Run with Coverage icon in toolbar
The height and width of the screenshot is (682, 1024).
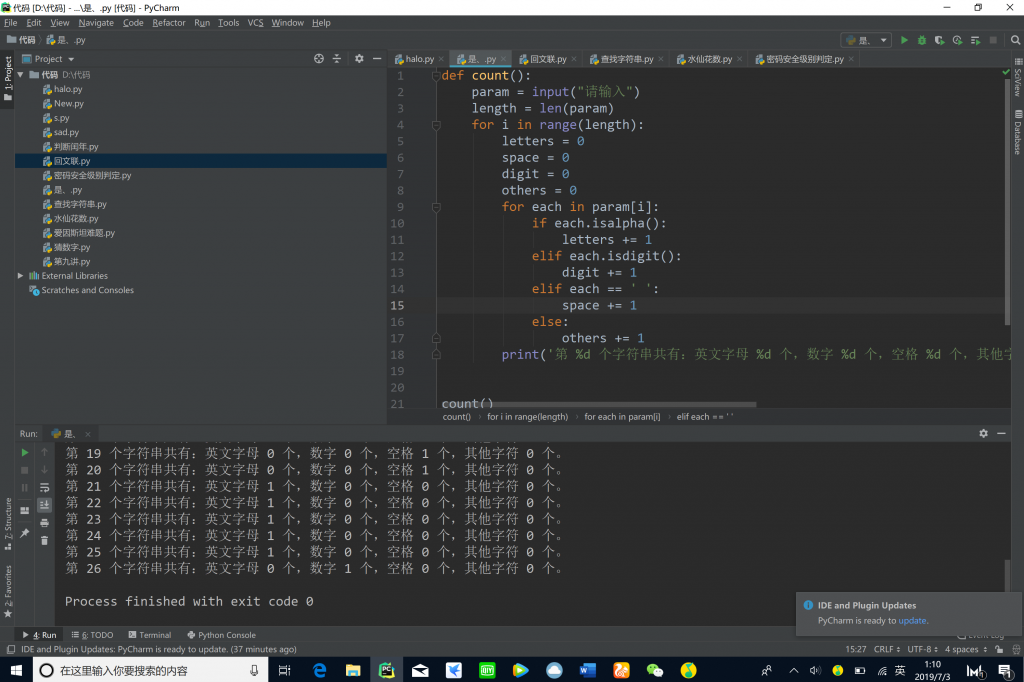pyautogui.click(x=940, y=40)
